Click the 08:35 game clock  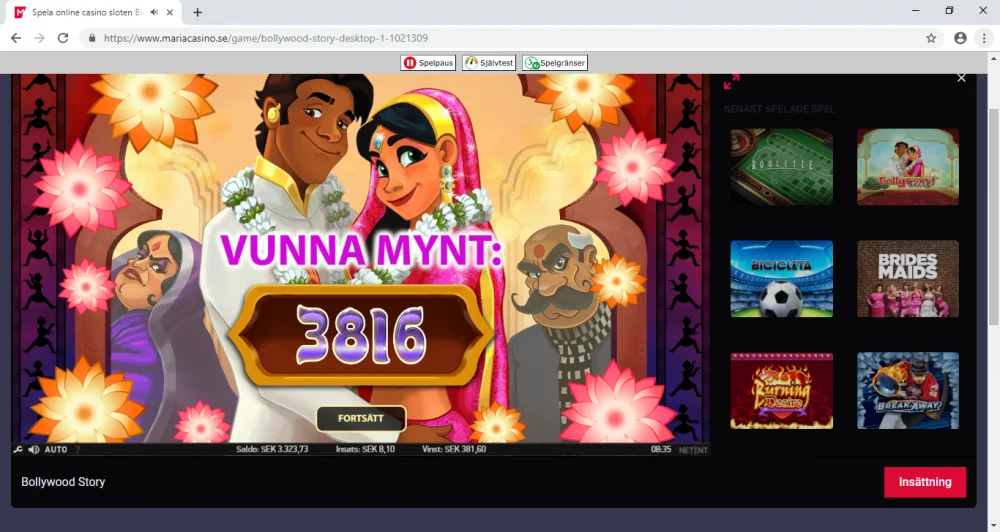point(661,449)
